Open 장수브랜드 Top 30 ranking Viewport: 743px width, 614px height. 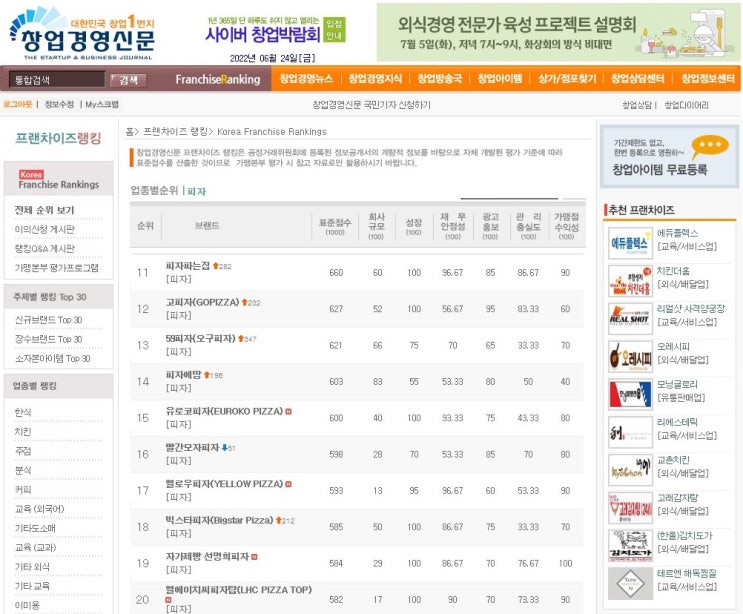[x=48, y=339]
